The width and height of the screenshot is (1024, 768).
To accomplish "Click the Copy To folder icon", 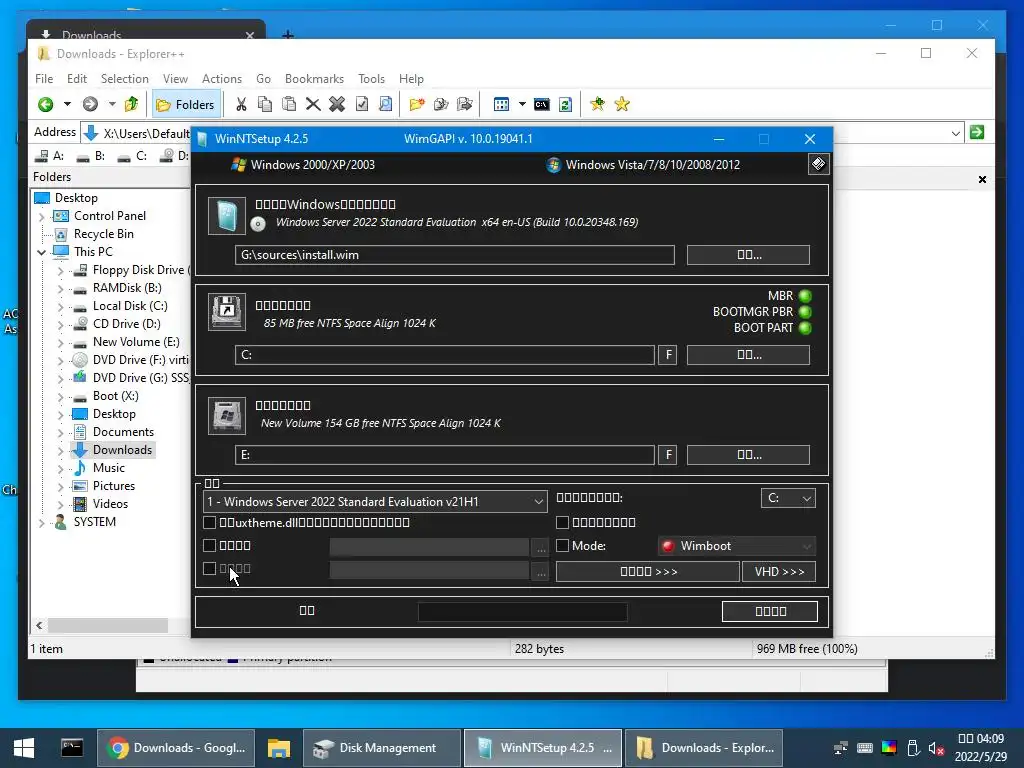I will (x=441, y=104).
